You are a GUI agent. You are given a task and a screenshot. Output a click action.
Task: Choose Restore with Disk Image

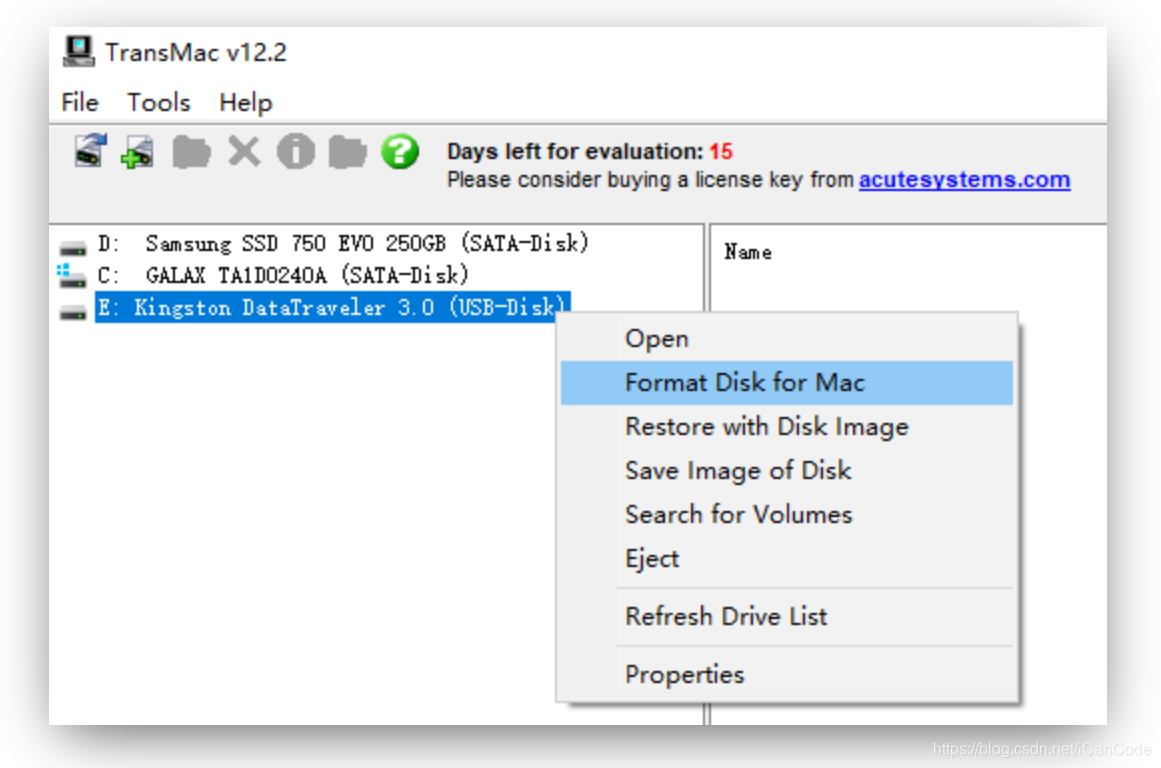tap(786, 427)
